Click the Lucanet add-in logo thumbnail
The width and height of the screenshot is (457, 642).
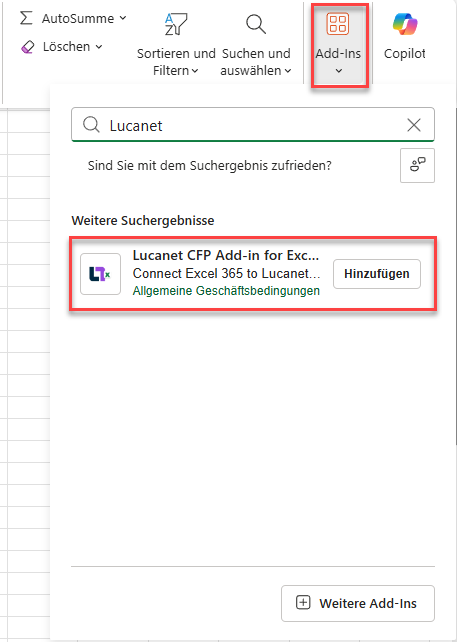pos(100,274)
